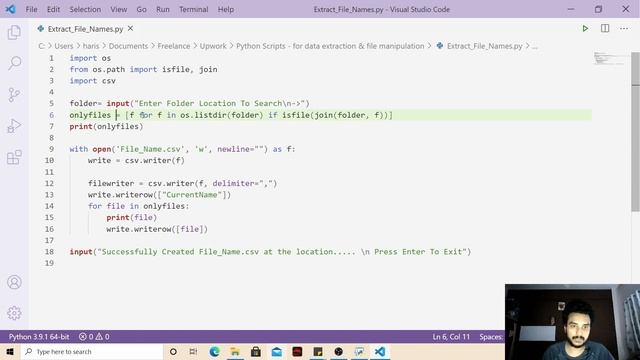The image size is (640, 360).
Task: Select Python 3.9.1 64-bit interpreter in status bar
Action: pyautogui.click(x=39, y=337)
